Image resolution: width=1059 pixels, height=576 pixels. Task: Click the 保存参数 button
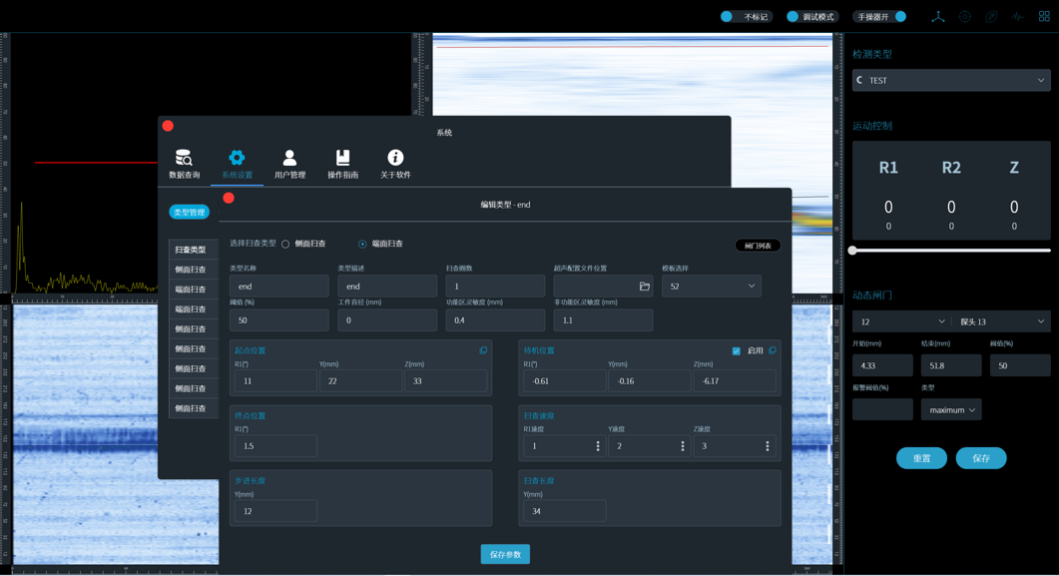tap(505, 554)
